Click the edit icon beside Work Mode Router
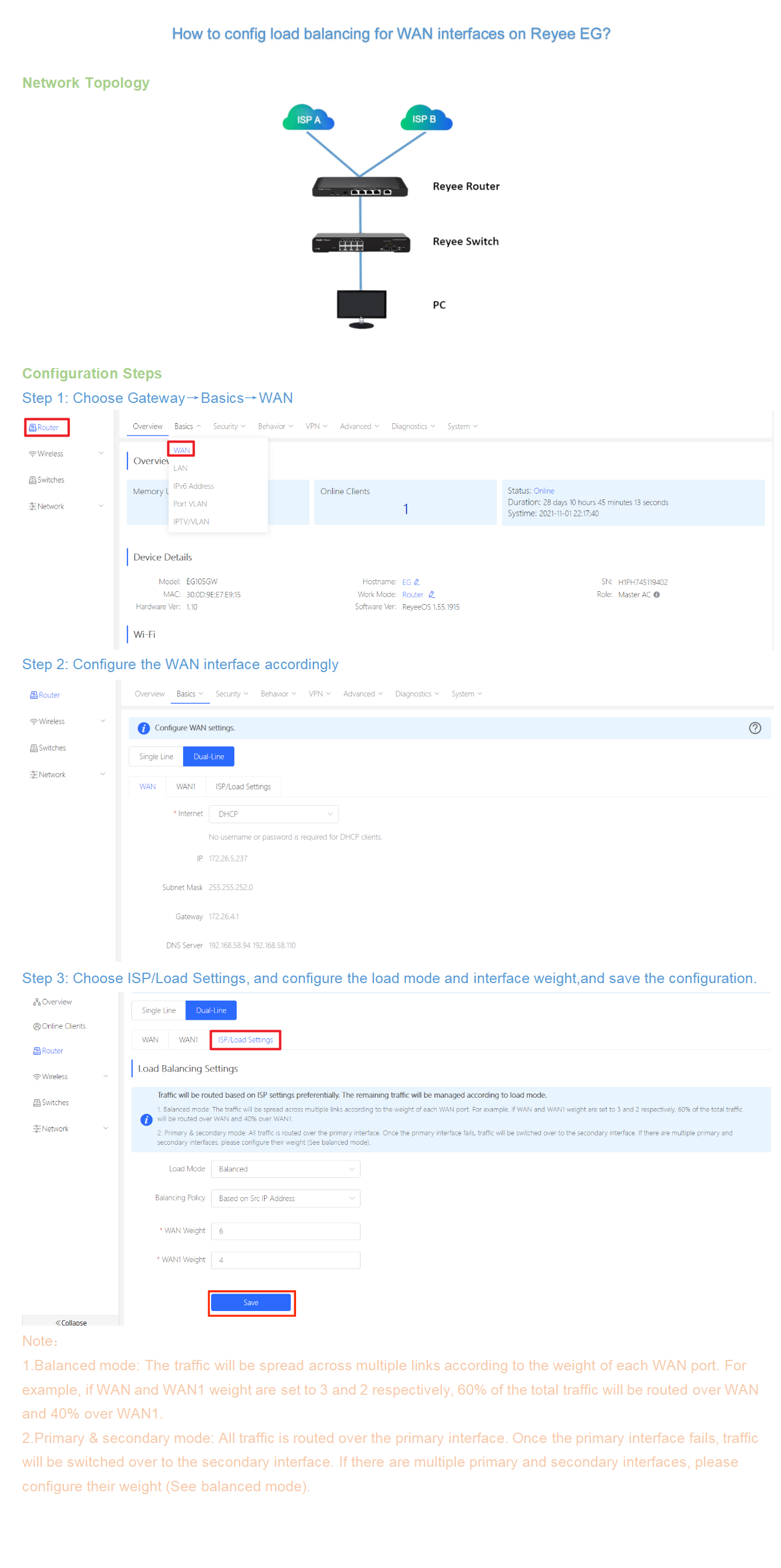 tap(431, 595)
